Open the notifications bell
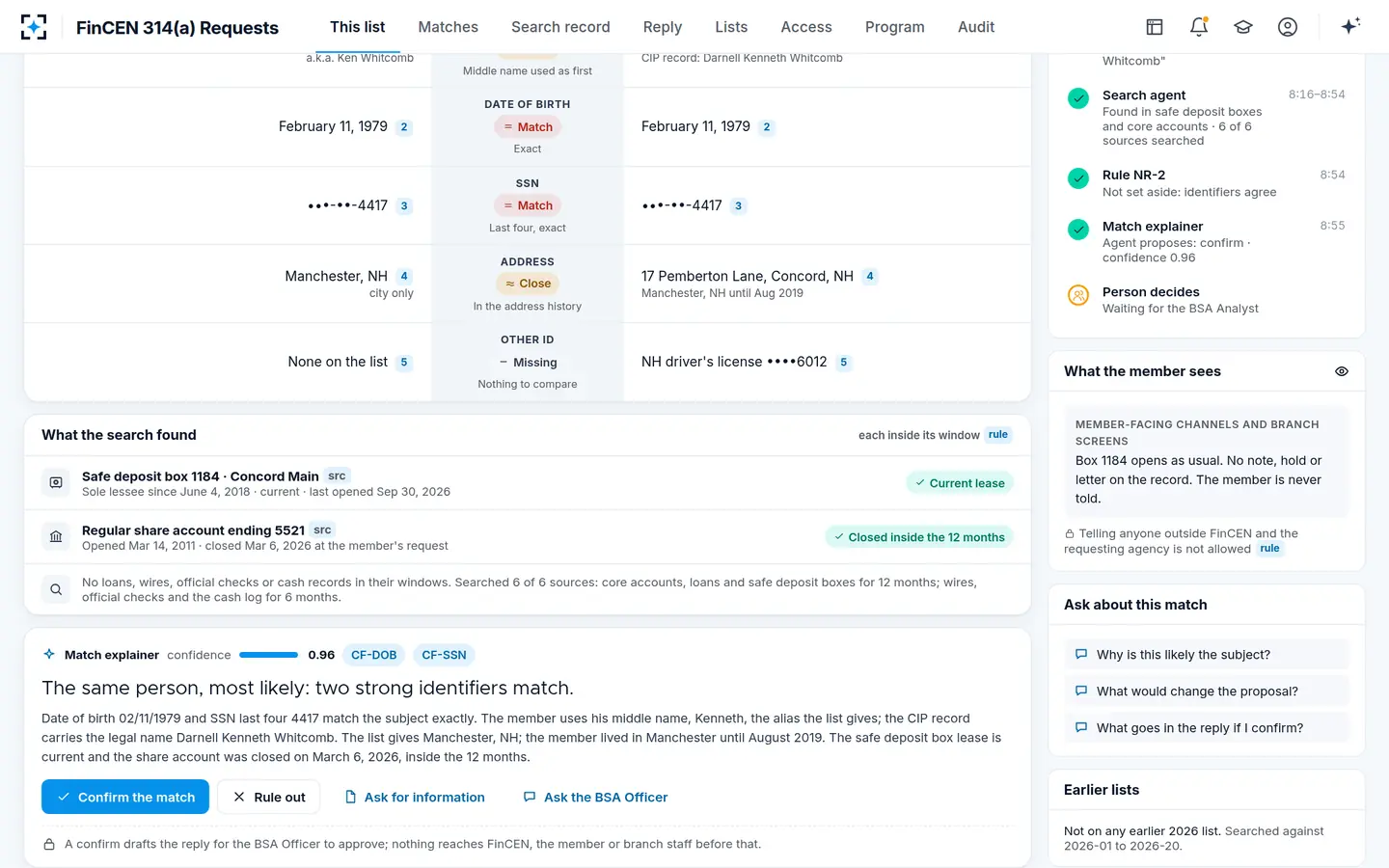This screenshot has width=1389, height=868. [1199, 27]
